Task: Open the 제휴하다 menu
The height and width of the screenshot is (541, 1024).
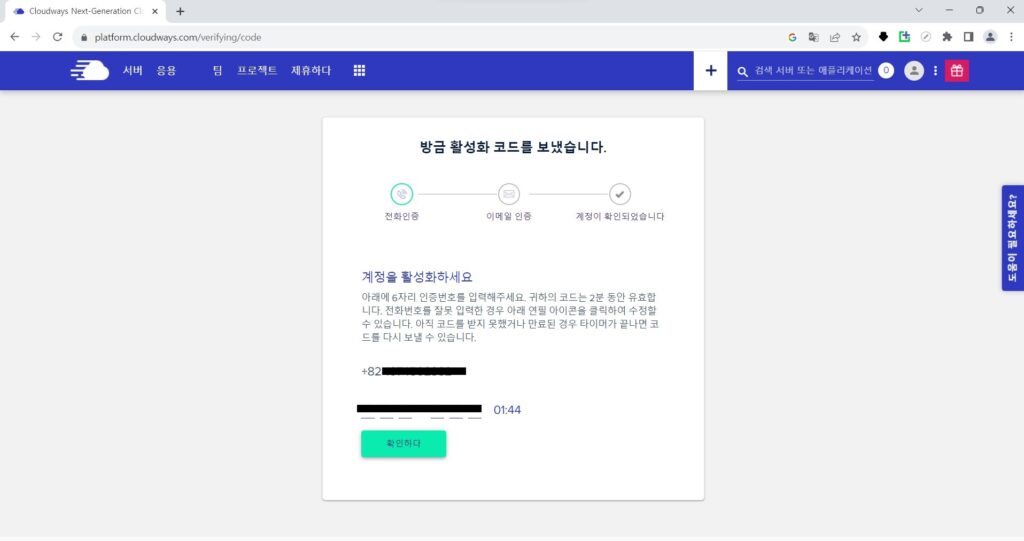Action: [x=311, y=71]
